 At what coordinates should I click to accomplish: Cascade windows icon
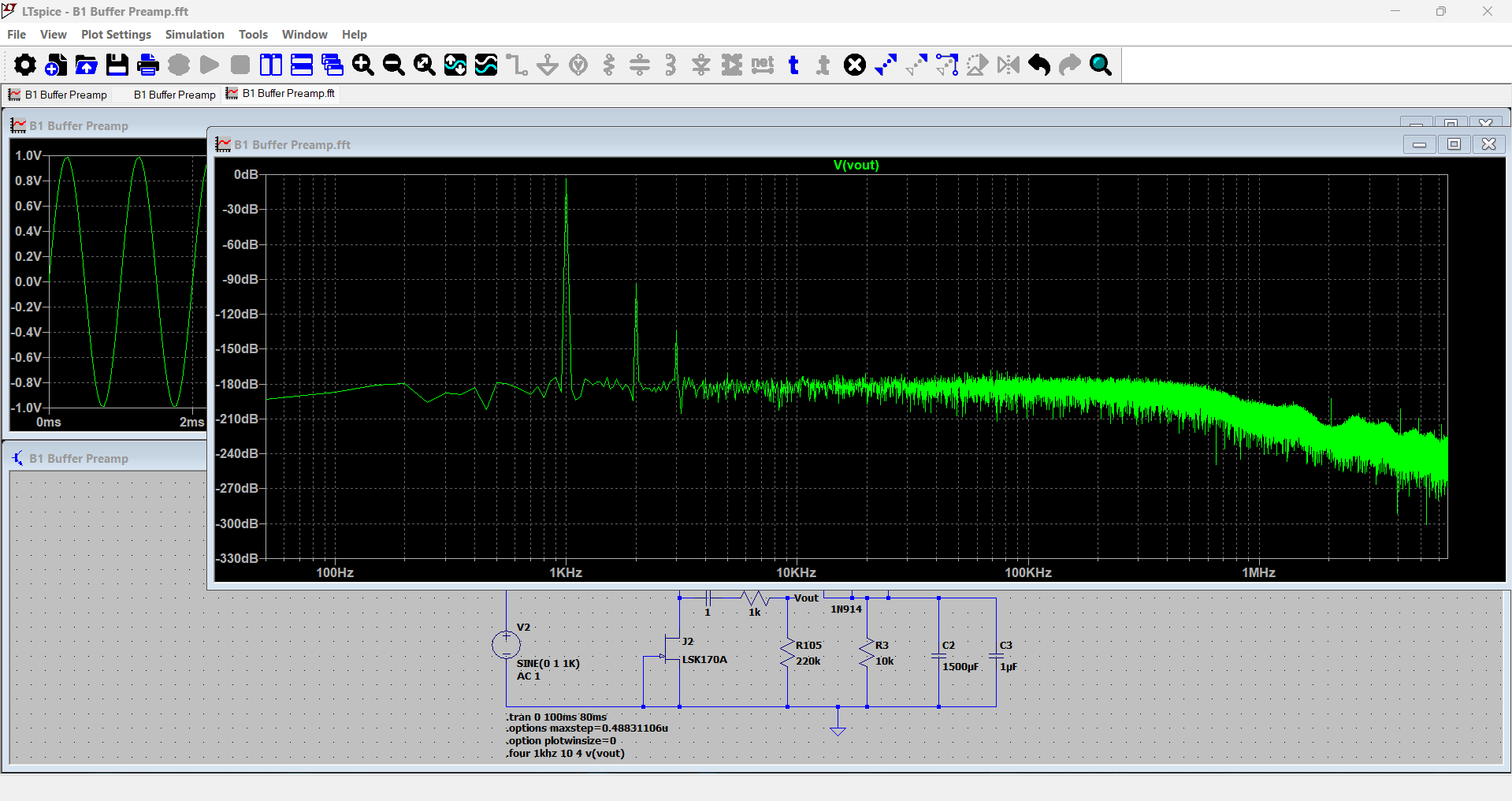[332, 65]
